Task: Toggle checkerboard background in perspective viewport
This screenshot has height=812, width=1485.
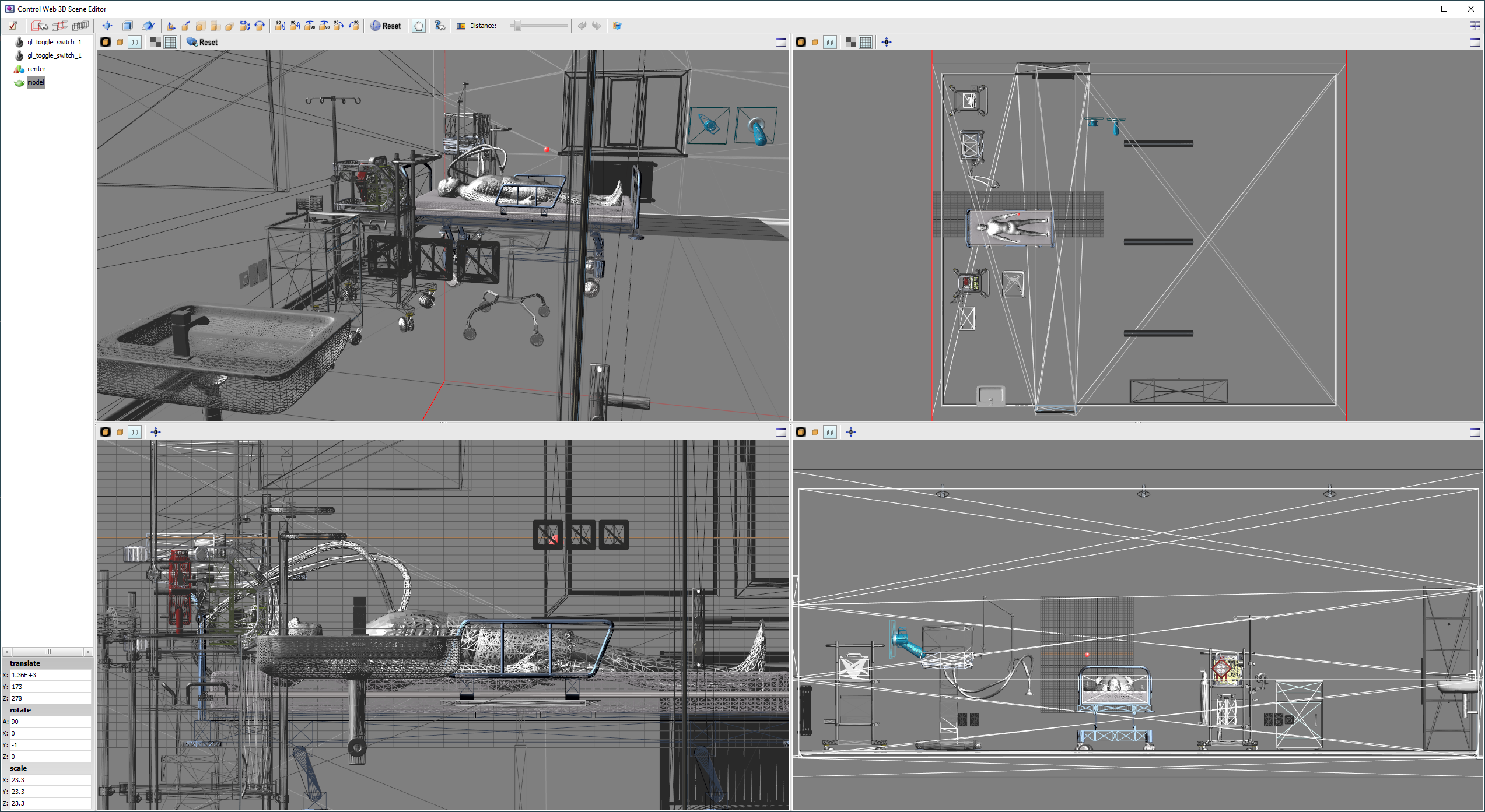Action: coord(156,42)
